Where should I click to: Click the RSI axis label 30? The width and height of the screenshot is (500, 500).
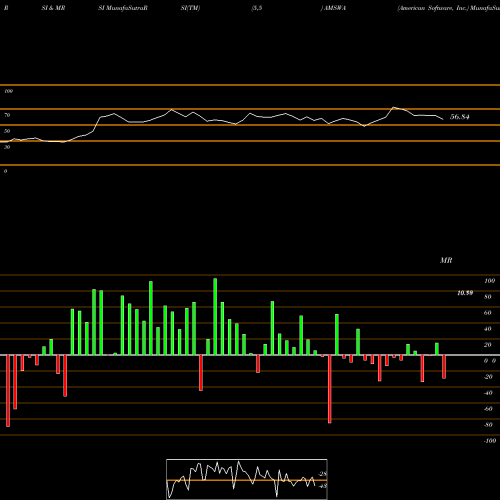7,147
